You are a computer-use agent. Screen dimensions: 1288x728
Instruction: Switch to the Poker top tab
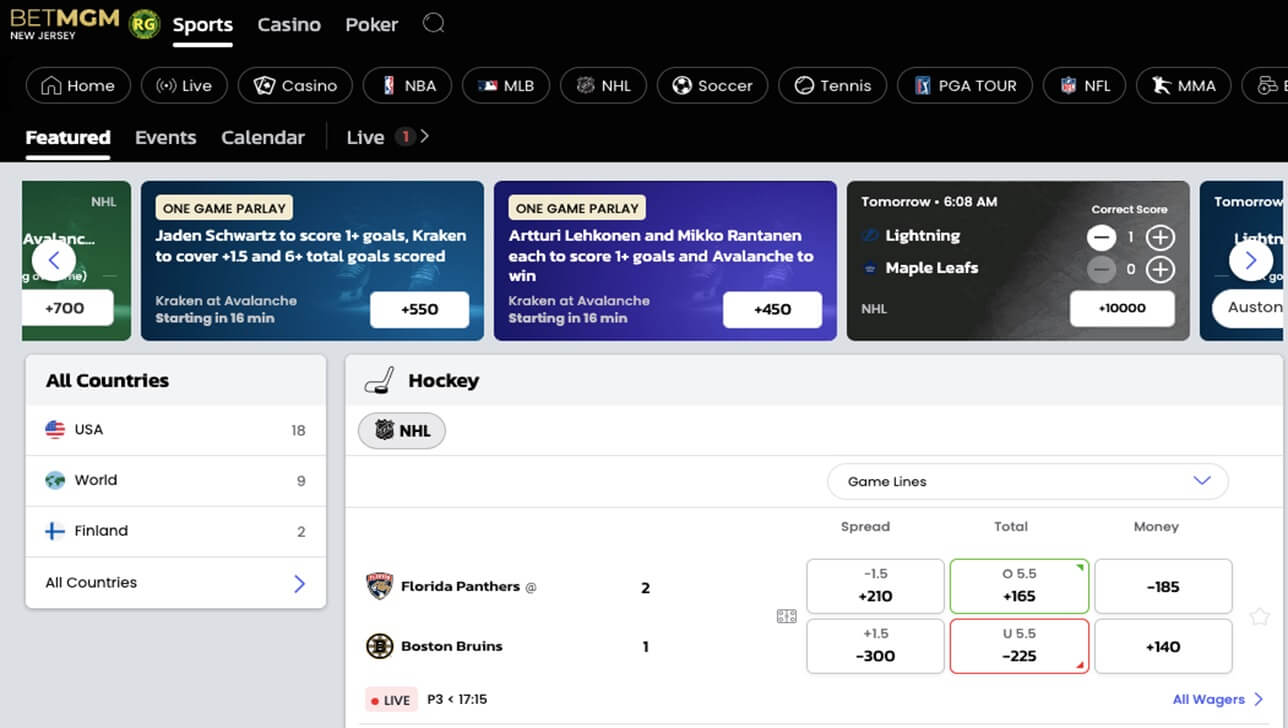point(372,24)
